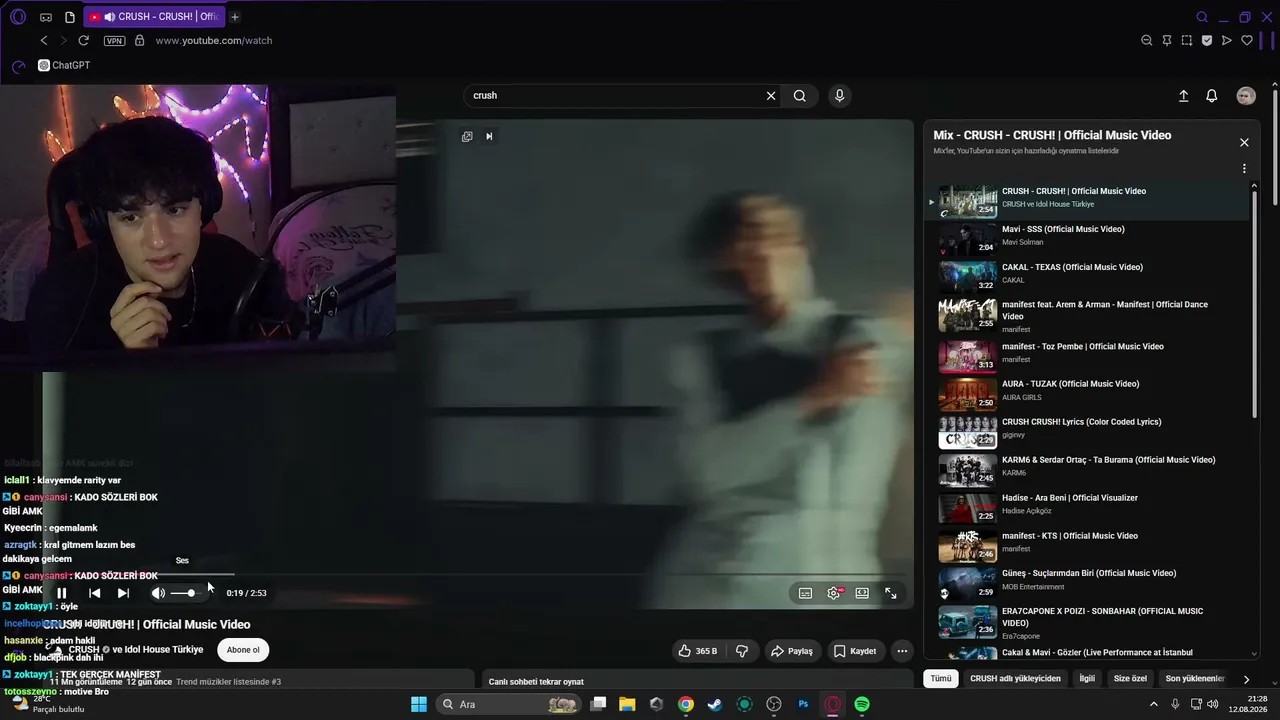Viewport: 1280px width, 720px height.
Task: Open Spotify from the taskbar
Action: coord(862,704)
